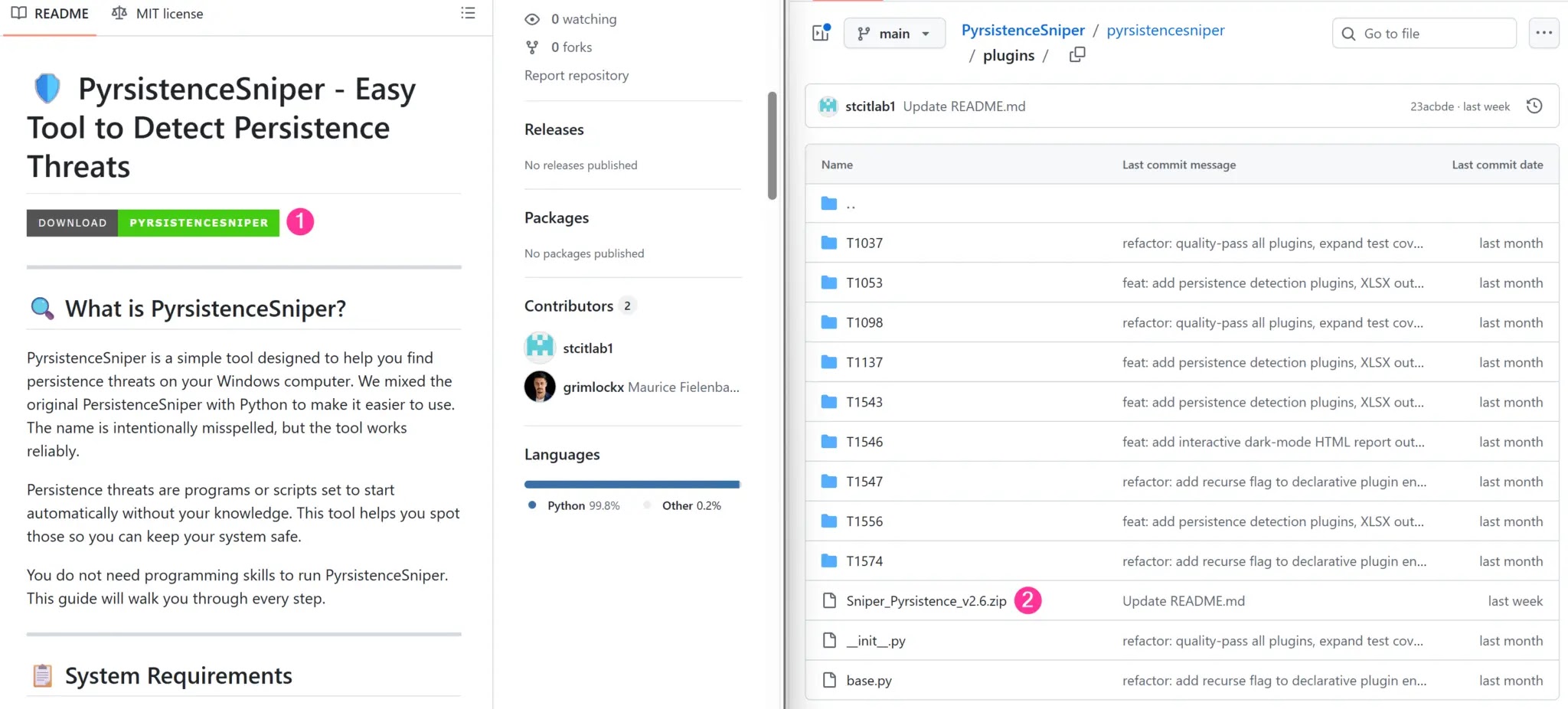The height and width of the screenshot is (709, 1568).
Task: Click the What is PyrsistenceSniper? heading
Action: (x=205, y=309)
